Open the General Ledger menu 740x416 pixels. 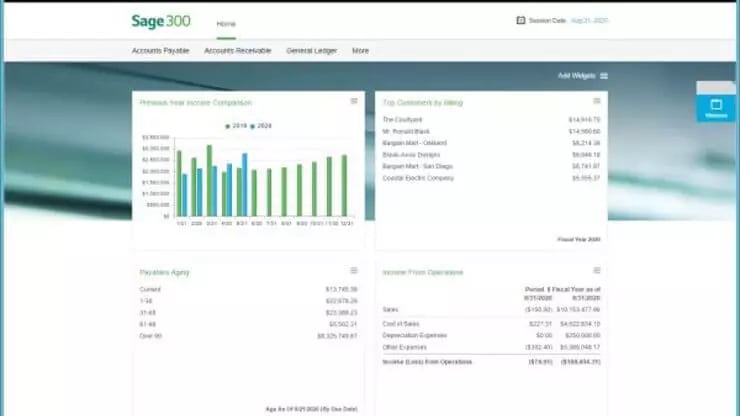tap(311, 51)
